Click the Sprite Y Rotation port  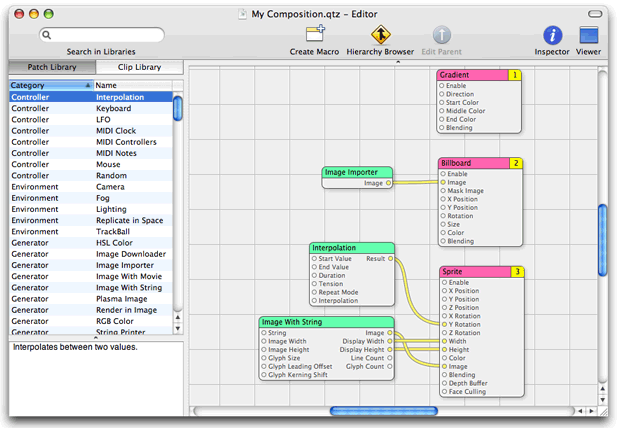pos(445,324)
